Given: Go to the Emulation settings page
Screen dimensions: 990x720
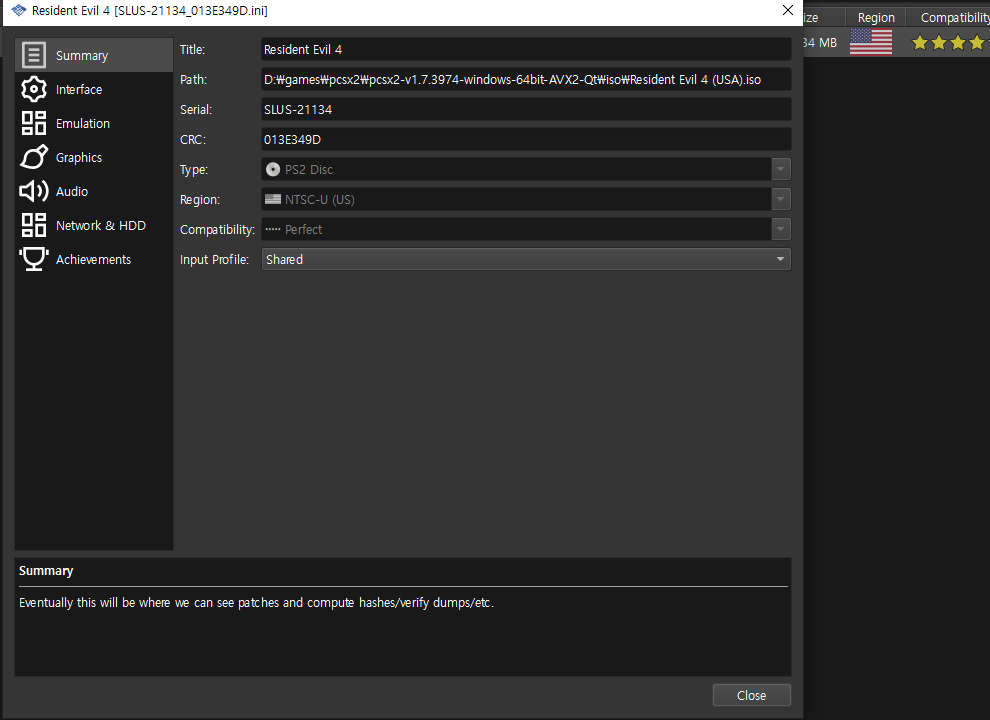Looking at the screenshot, I should coord(94,123).
